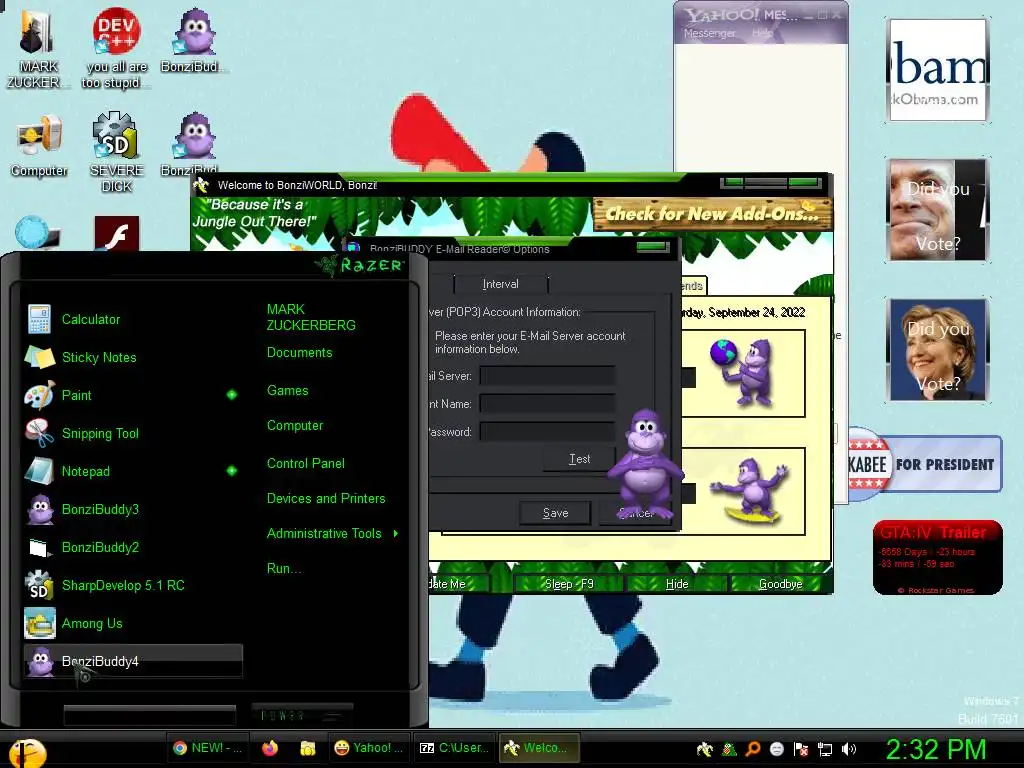Launch Among Us from the start menu
1024x768 pixels.
point(133,623)
